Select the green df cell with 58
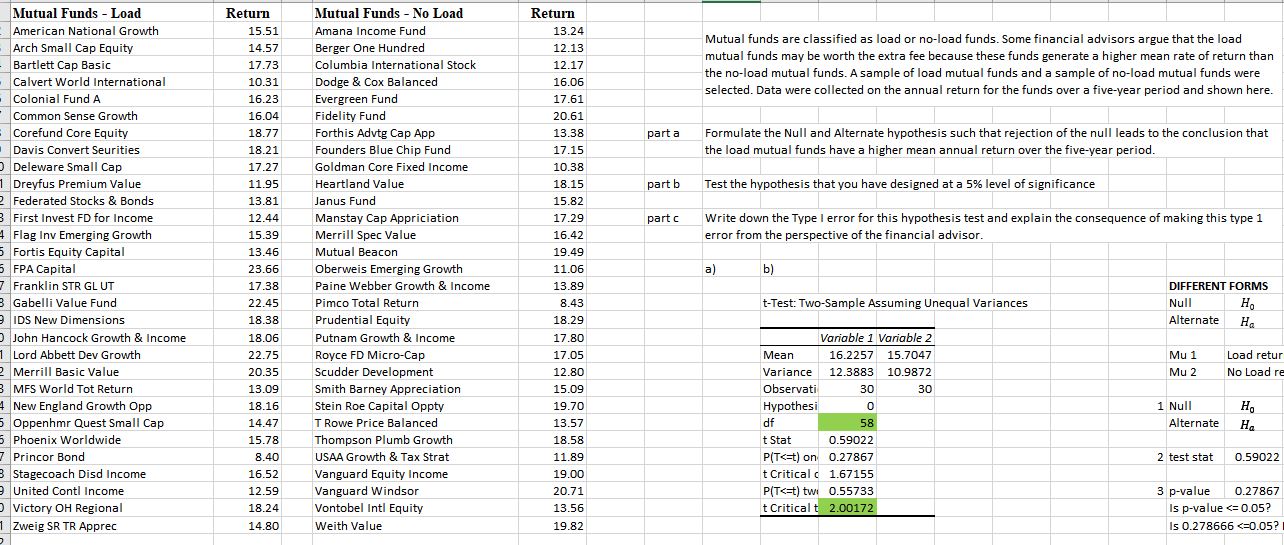Viewport: 1284px width, 545px height. point(847,423)
